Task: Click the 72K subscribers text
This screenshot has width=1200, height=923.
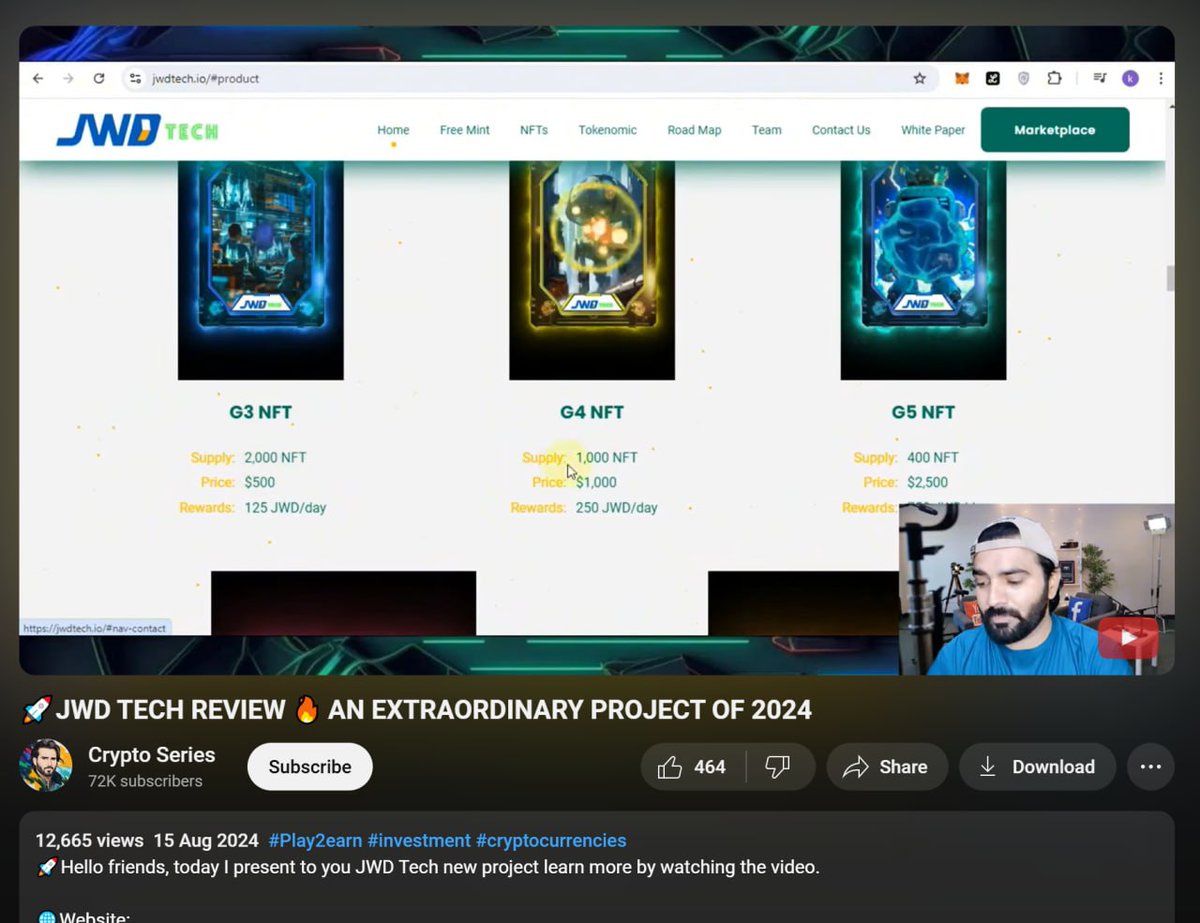Action: [x=145, y=781]
